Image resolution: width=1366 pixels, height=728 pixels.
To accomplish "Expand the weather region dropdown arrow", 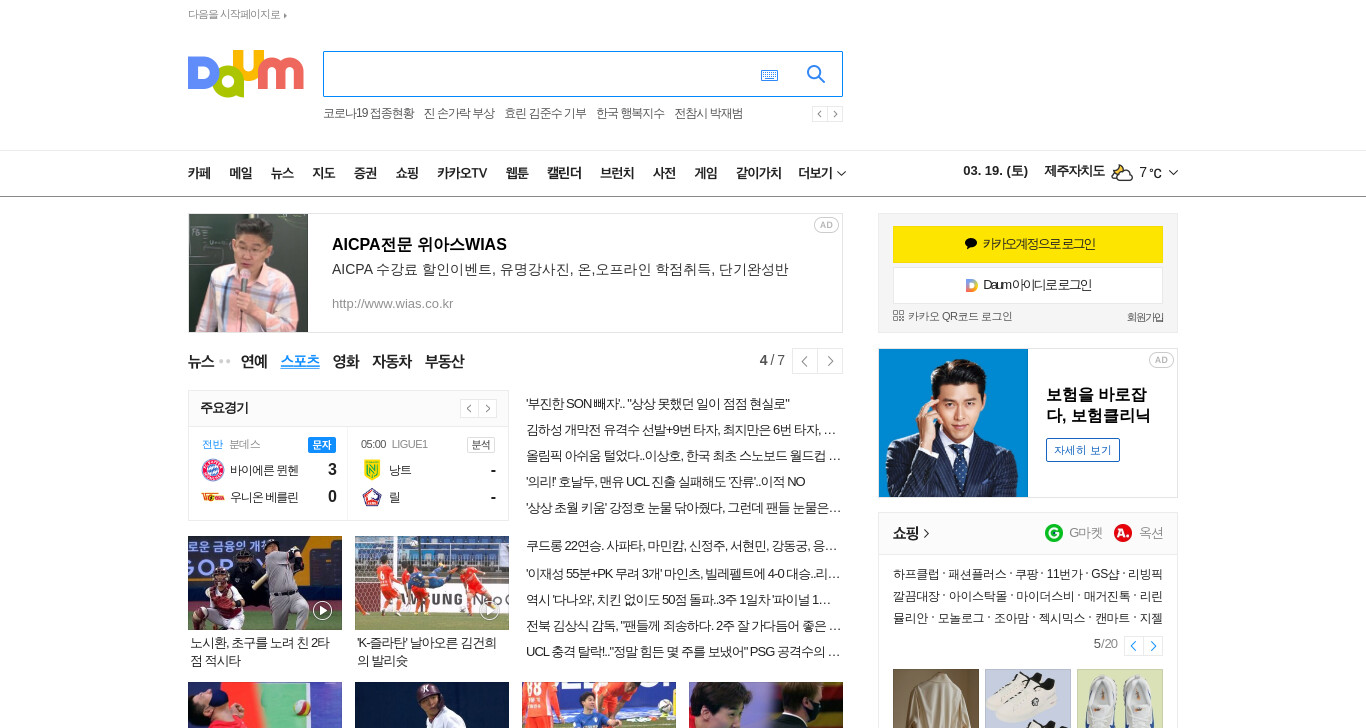I will [1173, 173].
